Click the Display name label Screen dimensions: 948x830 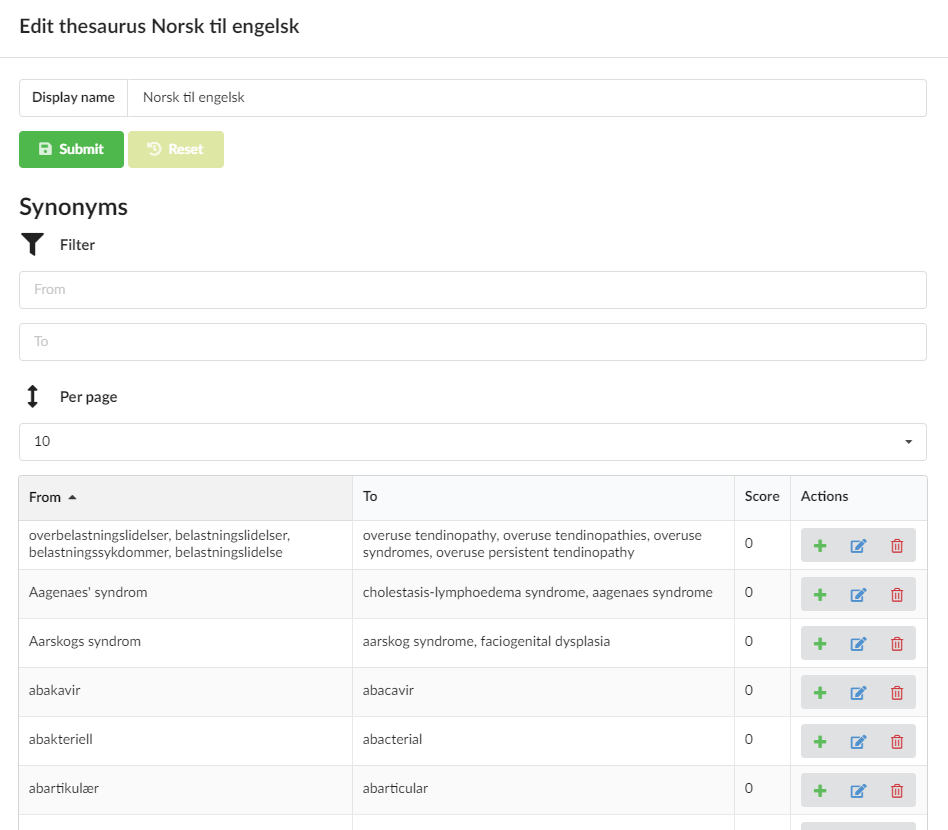pos(73,98)
